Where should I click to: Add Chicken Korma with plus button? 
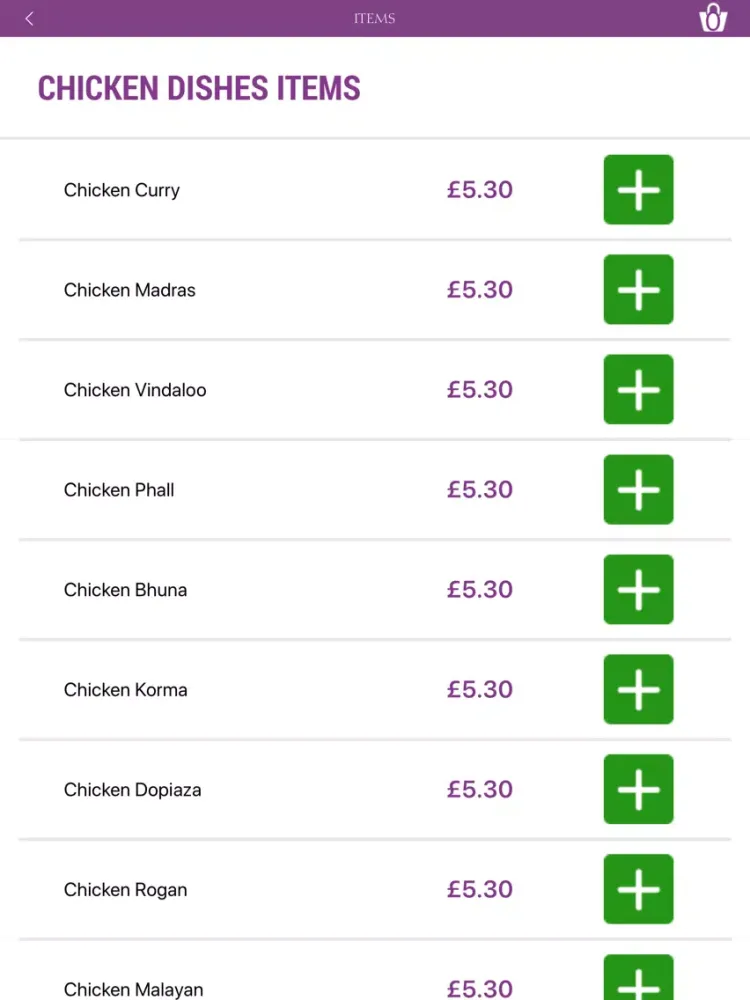[638, 689]
